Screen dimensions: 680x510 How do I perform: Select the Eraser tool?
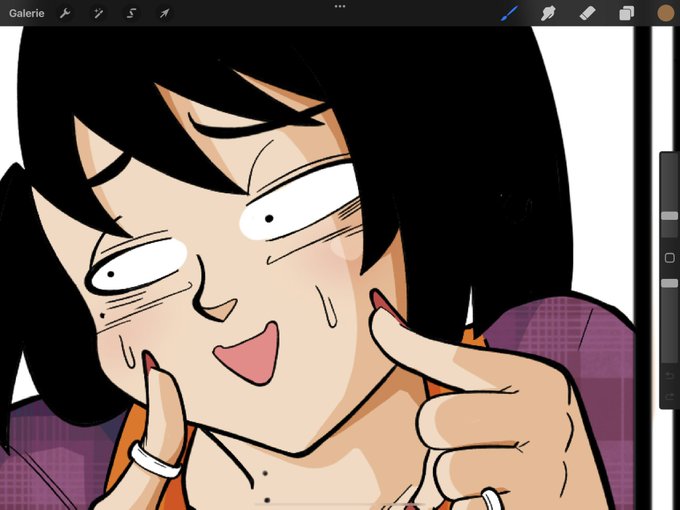(x=587, y=13)
